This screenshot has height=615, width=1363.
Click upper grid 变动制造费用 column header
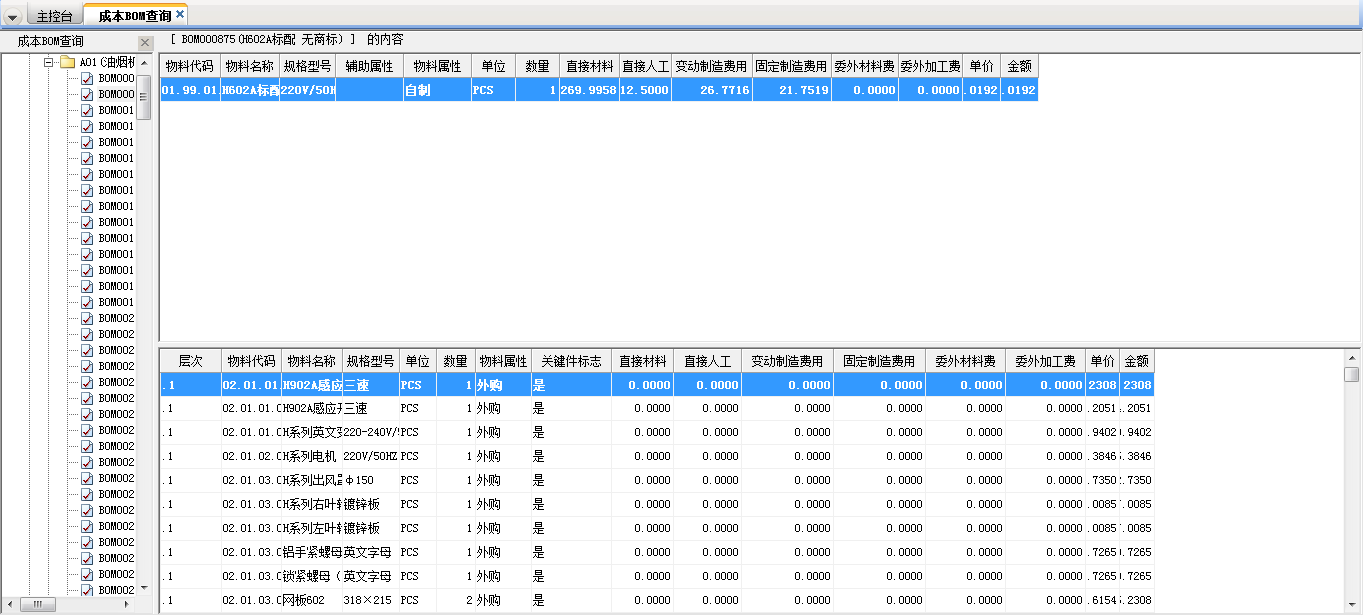[711, 66]
